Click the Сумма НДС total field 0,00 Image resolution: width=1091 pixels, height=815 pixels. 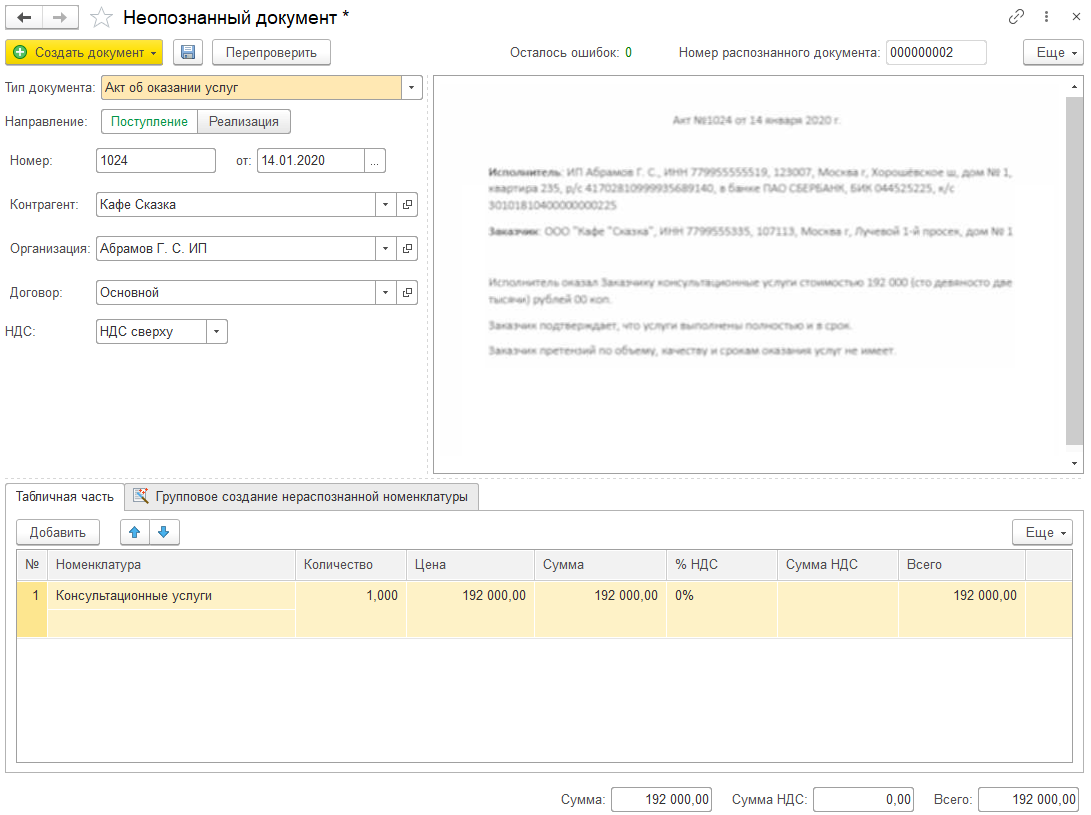pos(863,800)
